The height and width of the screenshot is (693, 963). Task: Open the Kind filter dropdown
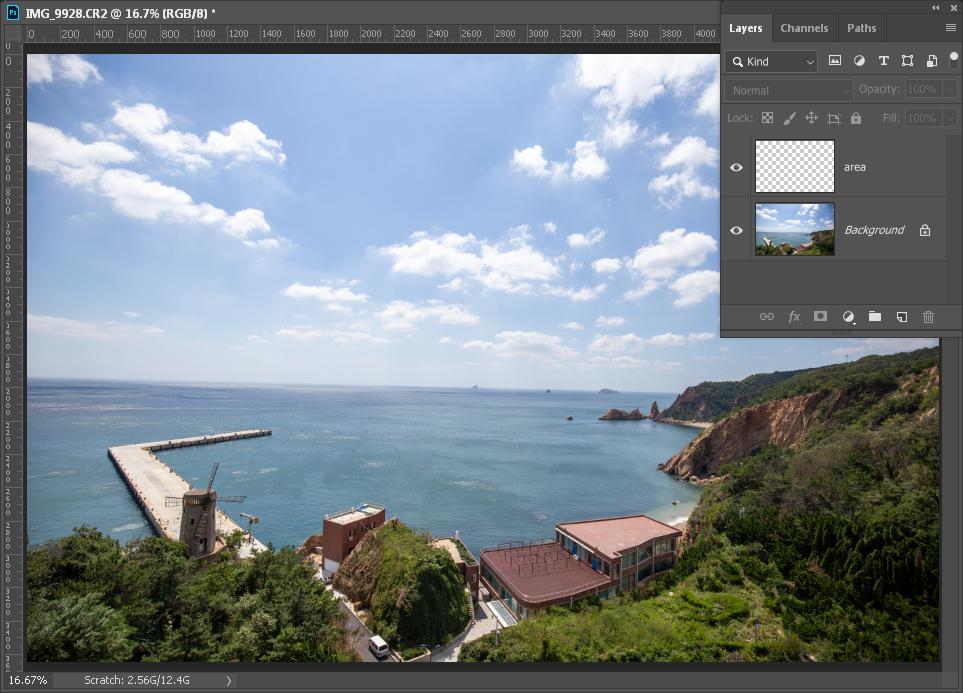(771, 62)
